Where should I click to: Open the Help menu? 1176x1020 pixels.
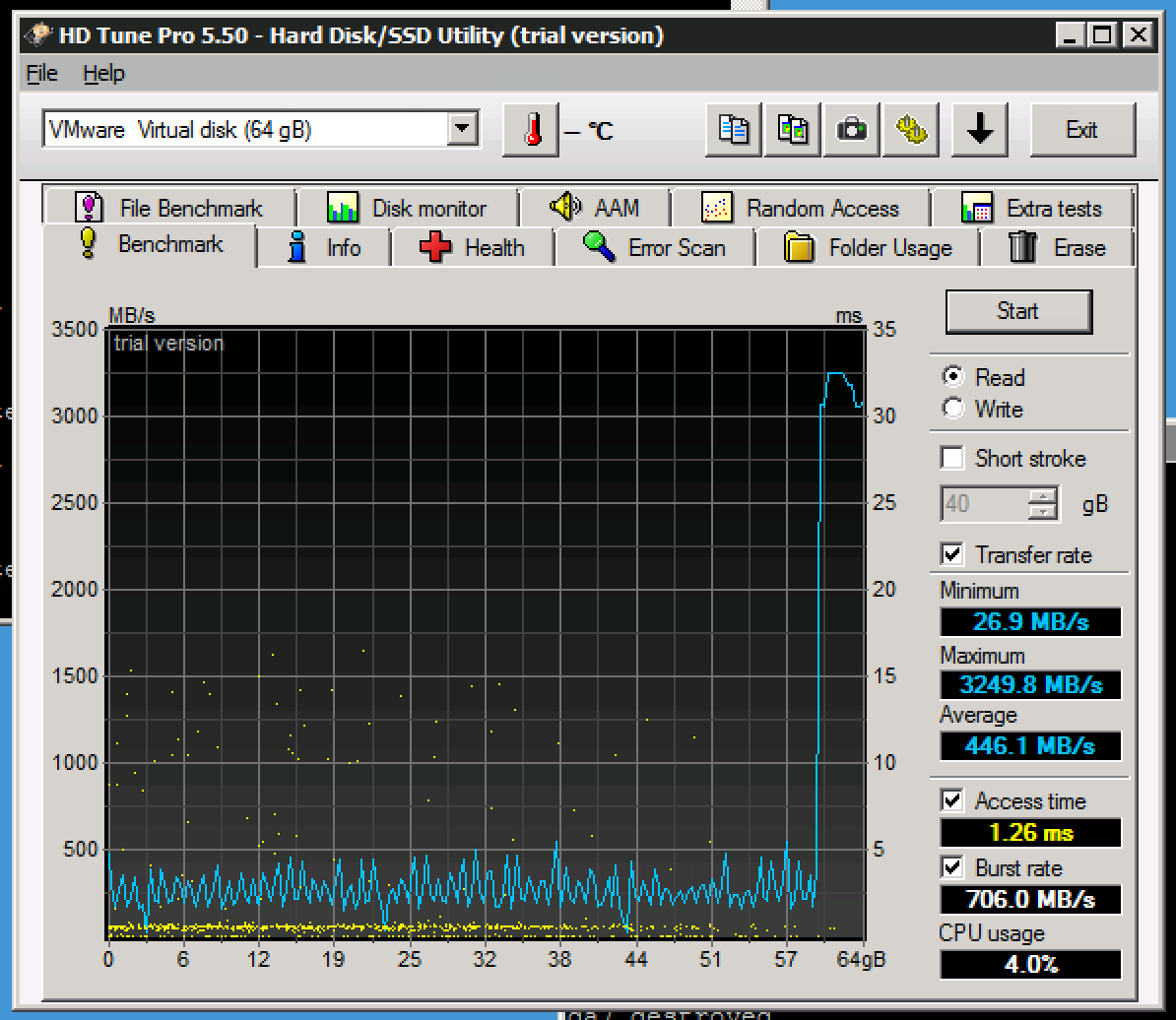103,74
